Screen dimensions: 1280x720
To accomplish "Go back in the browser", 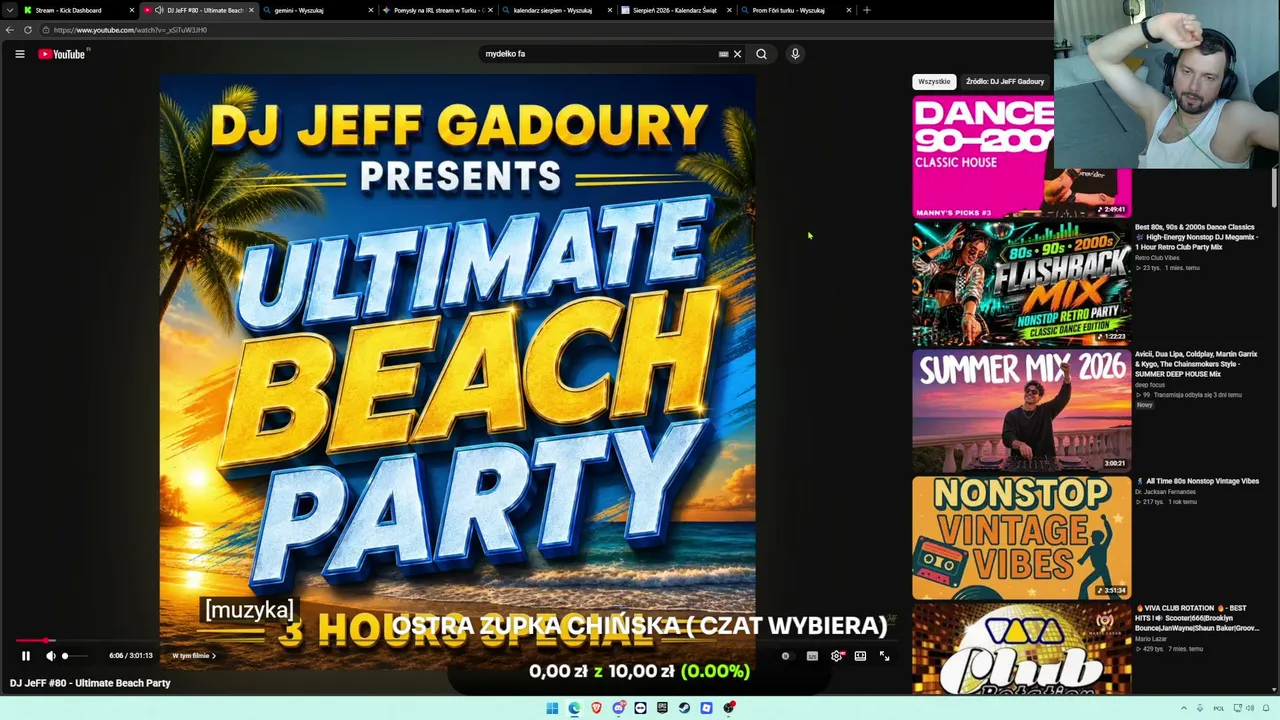I will (10, 30).
